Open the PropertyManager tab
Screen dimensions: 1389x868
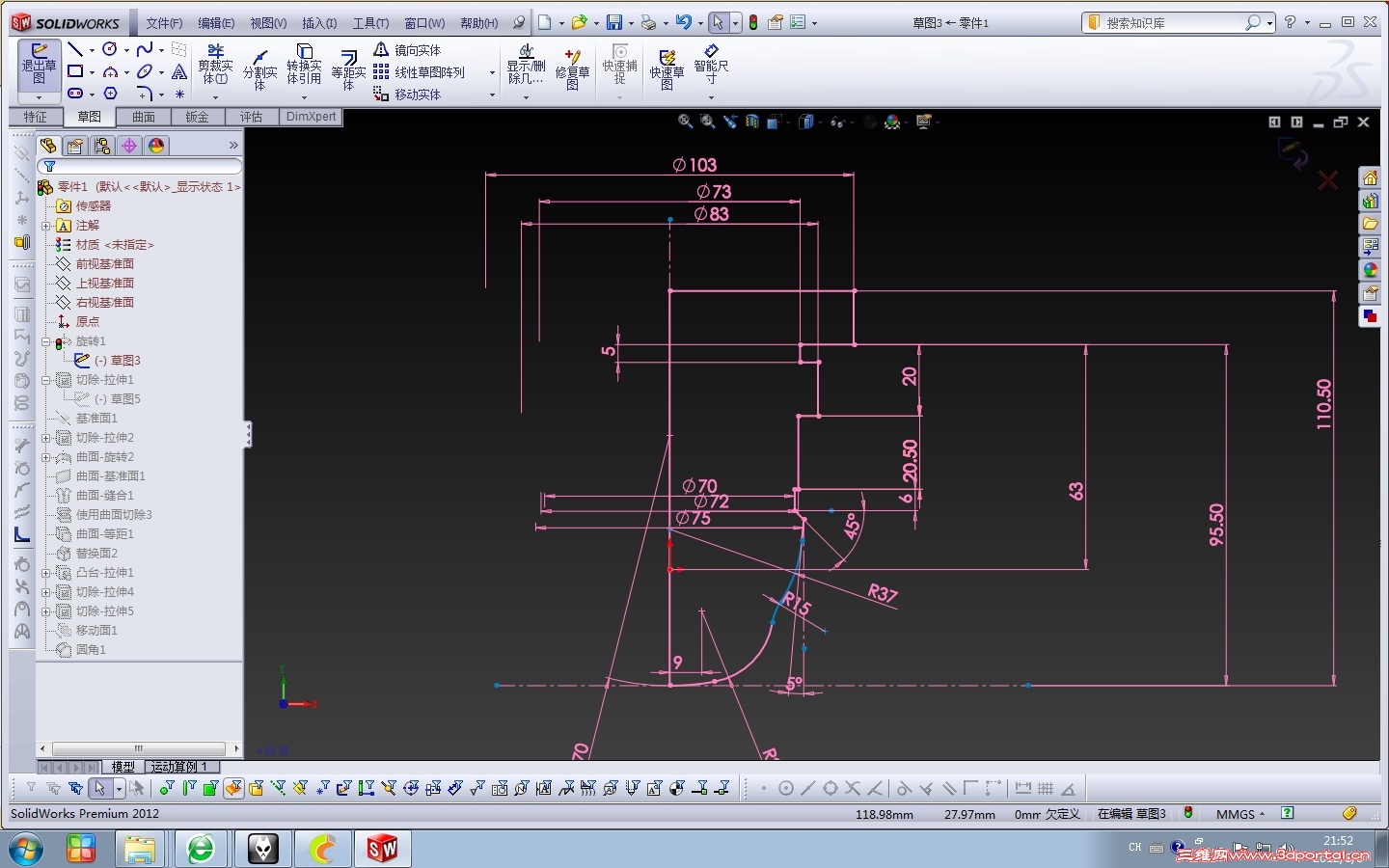coord(75,146)
